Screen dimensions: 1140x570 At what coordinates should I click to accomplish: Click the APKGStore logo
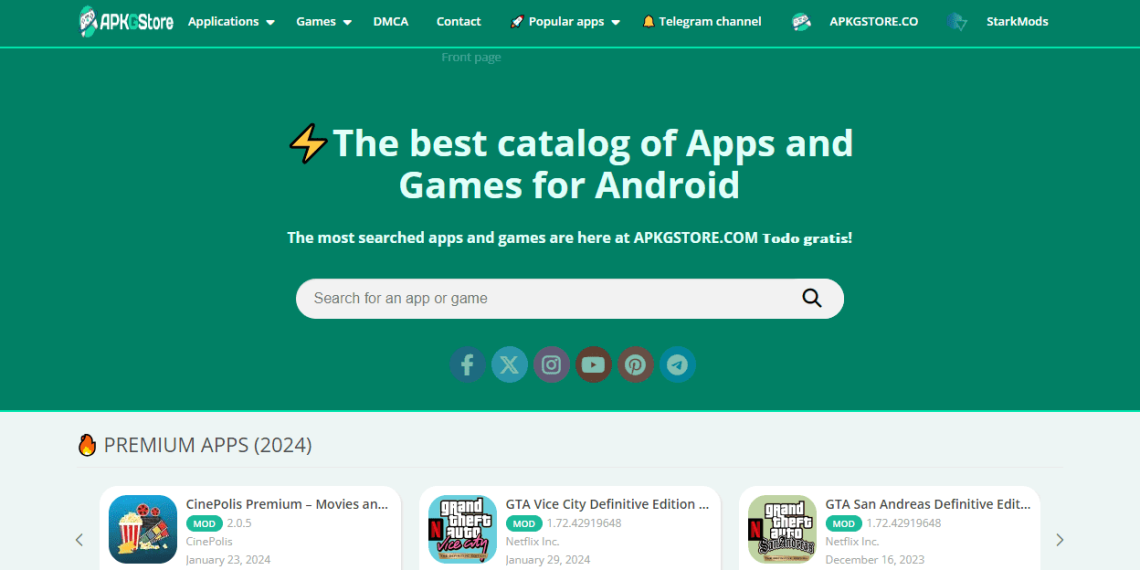tap(126, 21)
